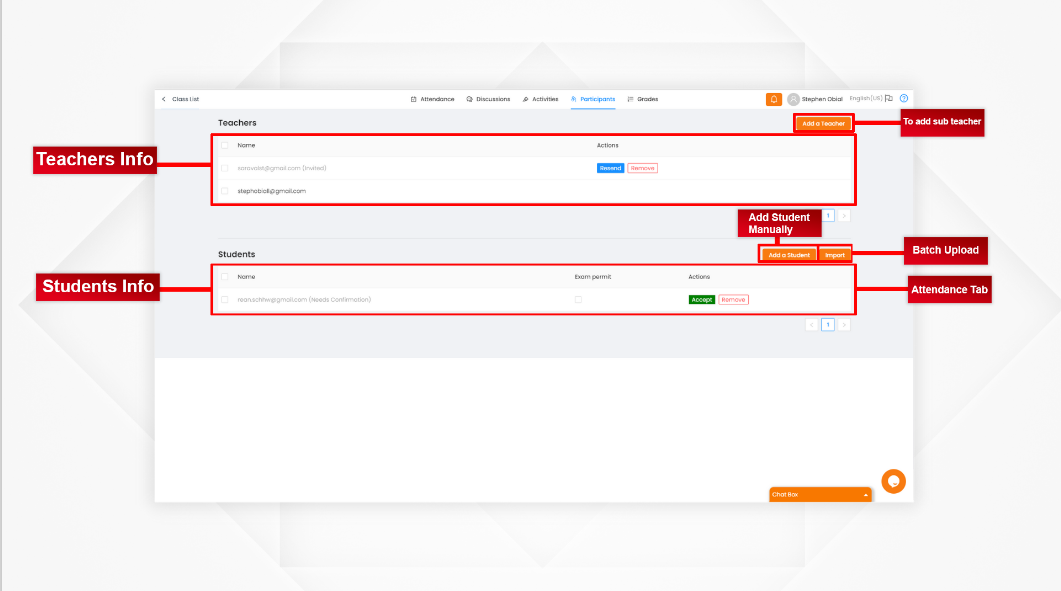1061x591 pixels.
Task: Go back using Class list arrow
Action: pyautogui.click(x=164, y=99)
